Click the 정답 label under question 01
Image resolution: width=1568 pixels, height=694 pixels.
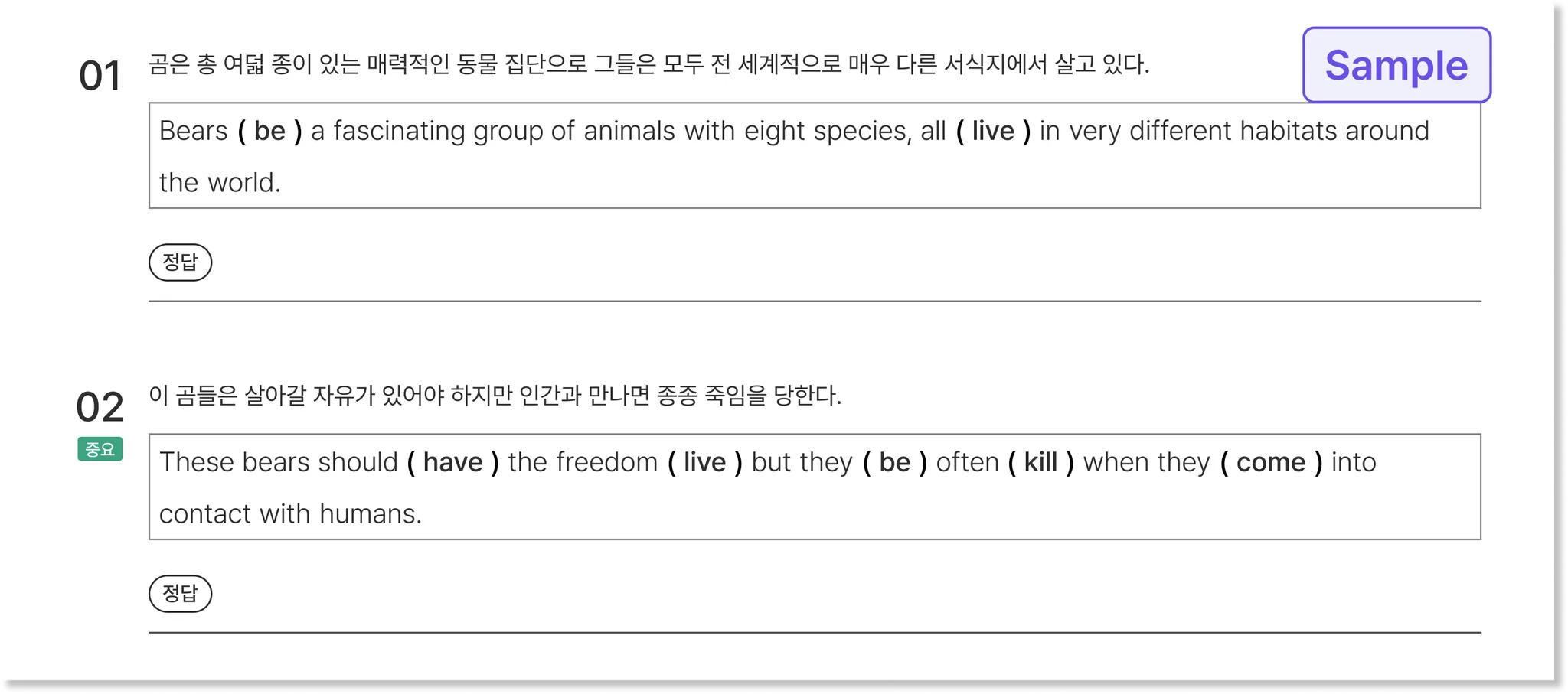click(x=180, y=262)
